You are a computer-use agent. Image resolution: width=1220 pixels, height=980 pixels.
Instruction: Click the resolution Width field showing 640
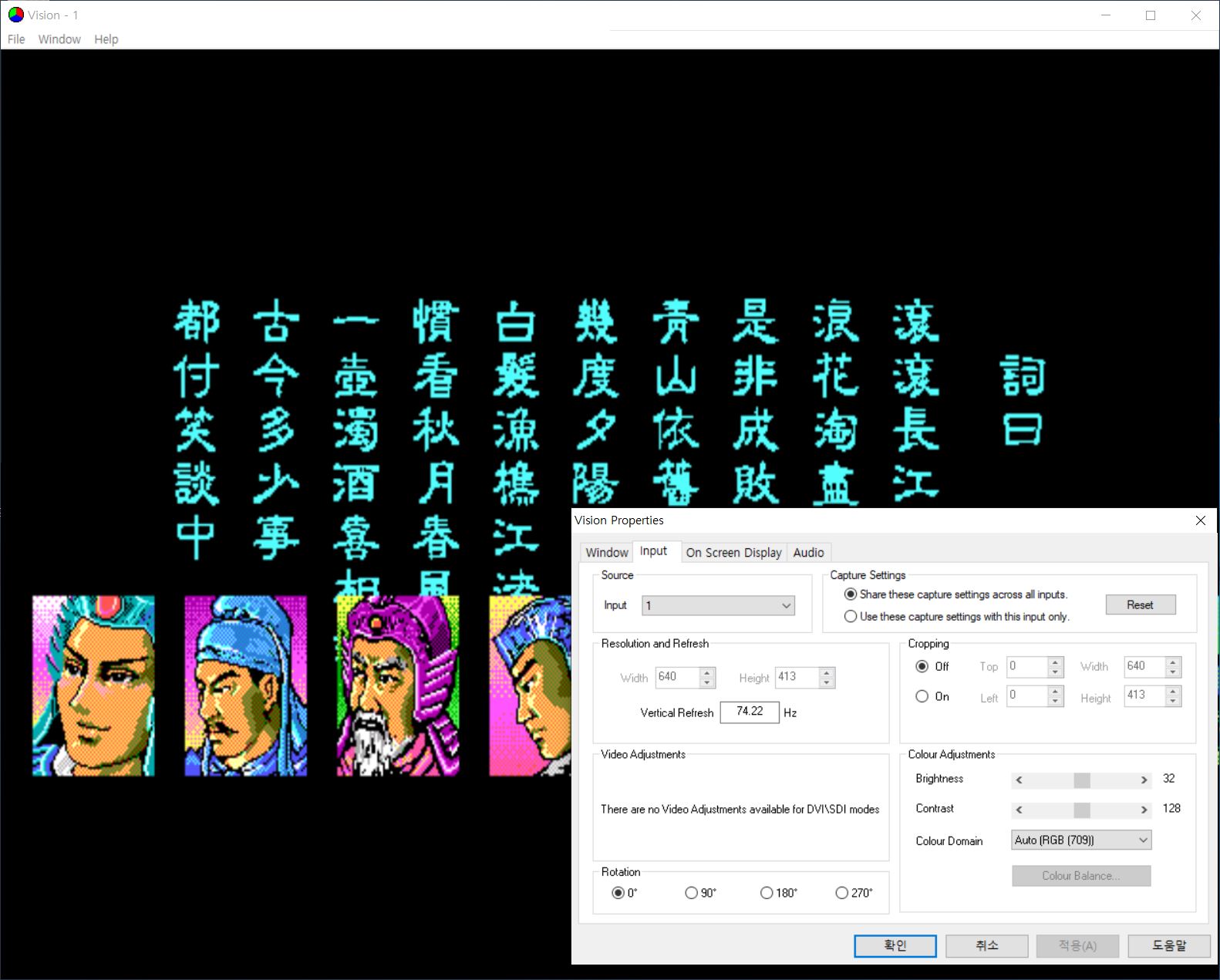[678, 677]
